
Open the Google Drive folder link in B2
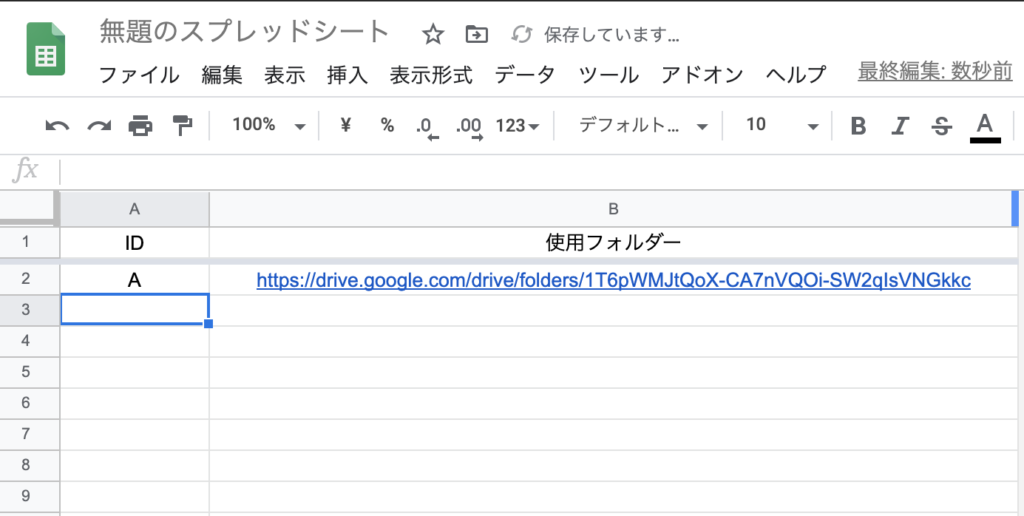(613, 281)
